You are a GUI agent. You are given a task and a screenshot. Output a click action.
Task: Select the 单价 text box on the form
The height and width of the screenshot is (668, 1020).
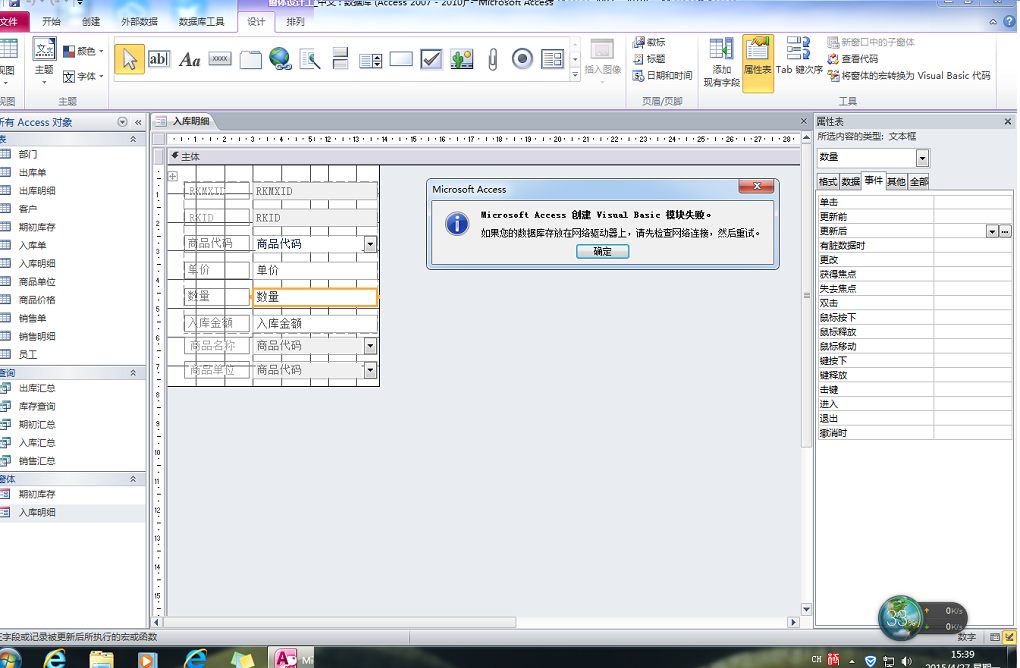[x=315, y=270]
